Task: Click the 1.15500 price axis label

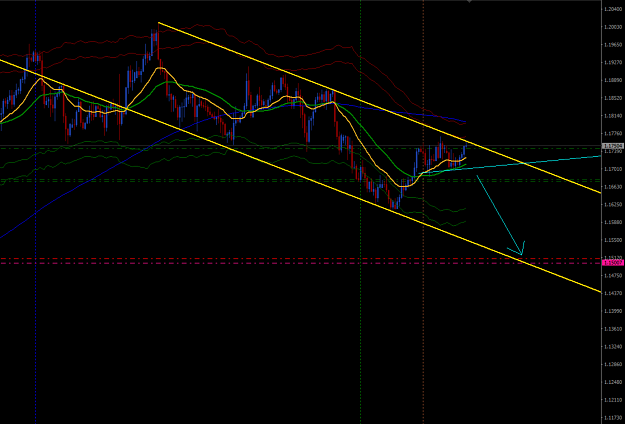Action: (x=613, y=240)
